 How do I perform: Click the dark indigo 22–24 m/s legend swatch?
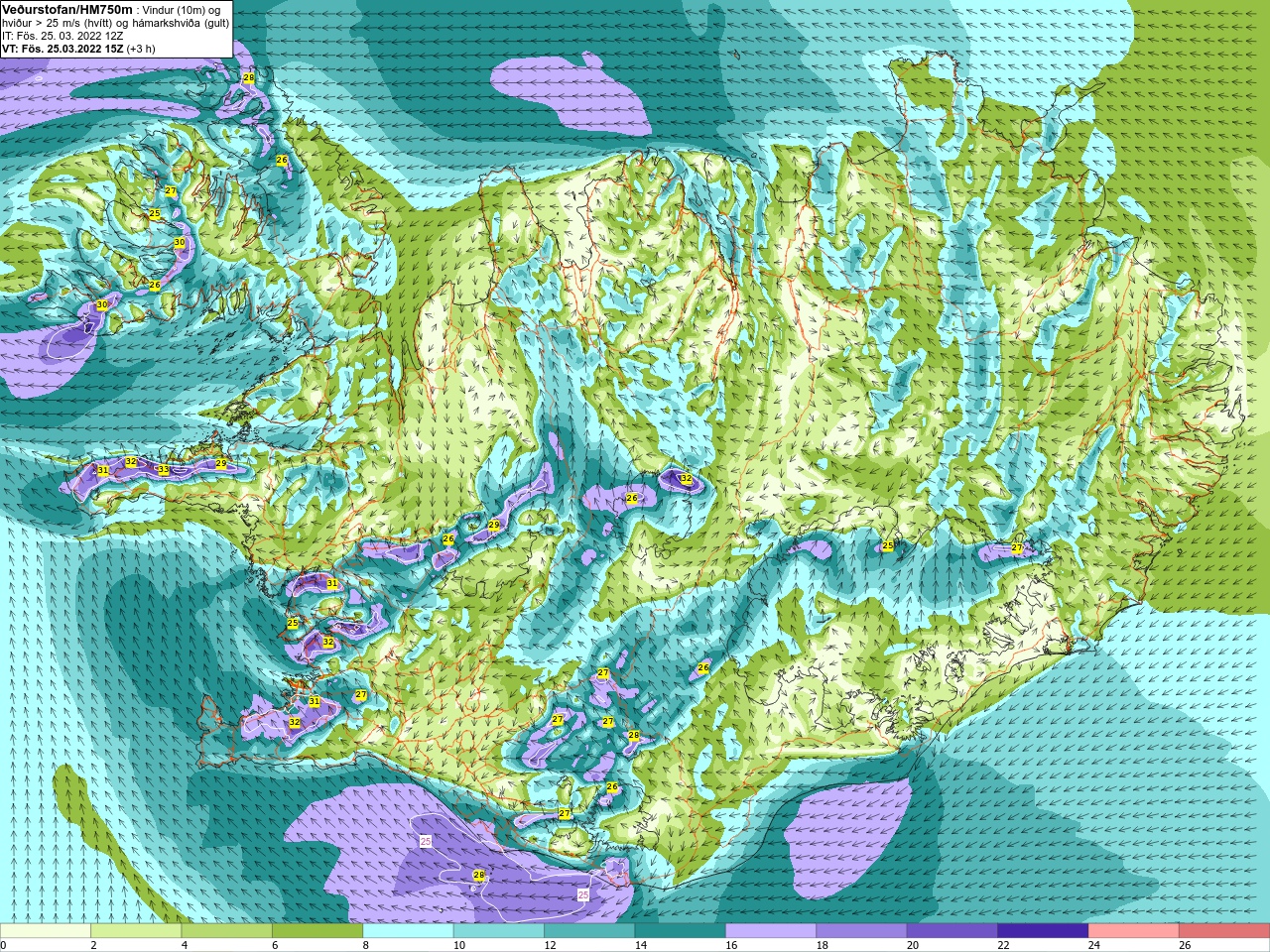coord(1043,931)
